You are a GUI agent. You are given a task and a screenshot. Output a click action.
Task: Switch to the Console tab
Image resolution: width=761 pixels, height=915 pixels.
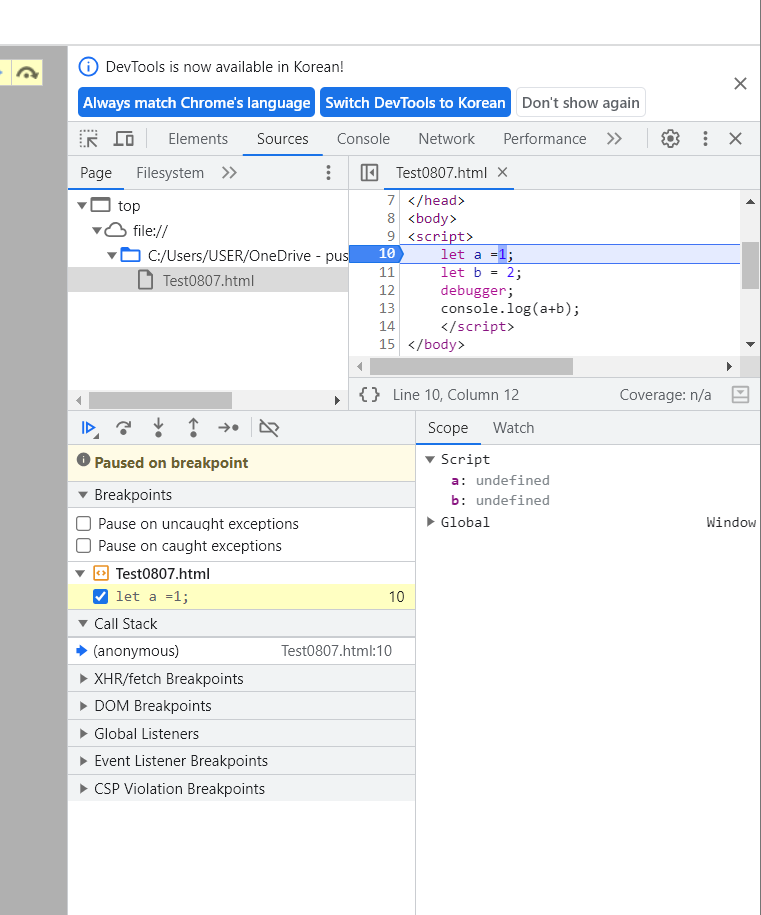[x=363, y=139]
